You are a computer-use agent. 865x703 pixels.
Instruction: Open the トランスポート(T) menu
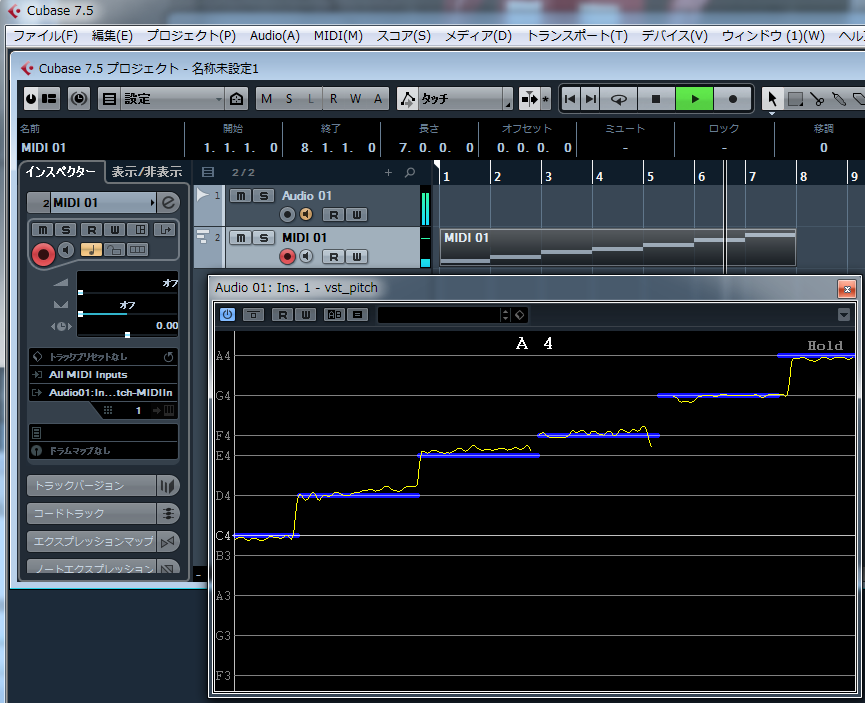577,36
